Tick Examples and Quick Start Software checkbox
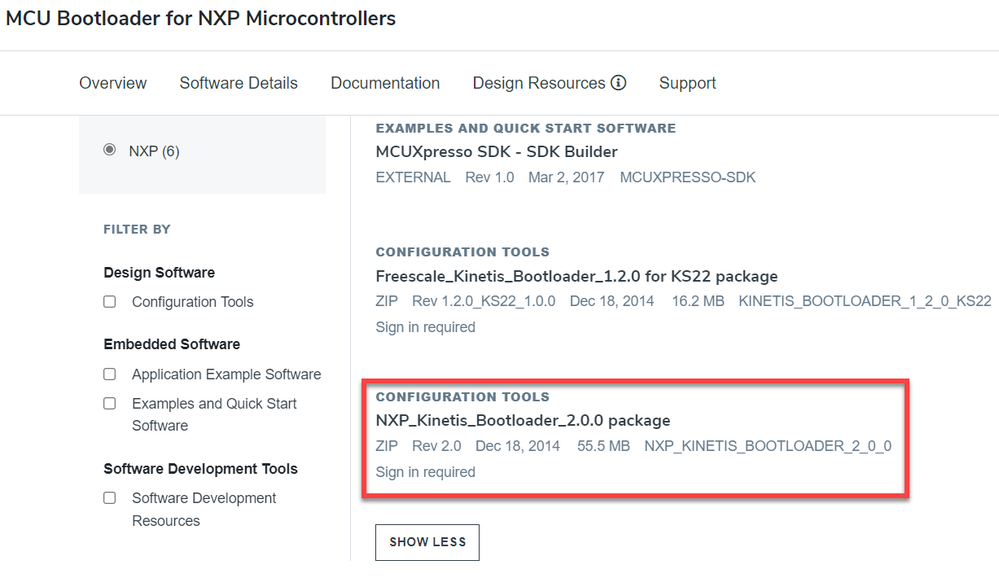Viewport: 999px width, 582px height. point(110,404)
